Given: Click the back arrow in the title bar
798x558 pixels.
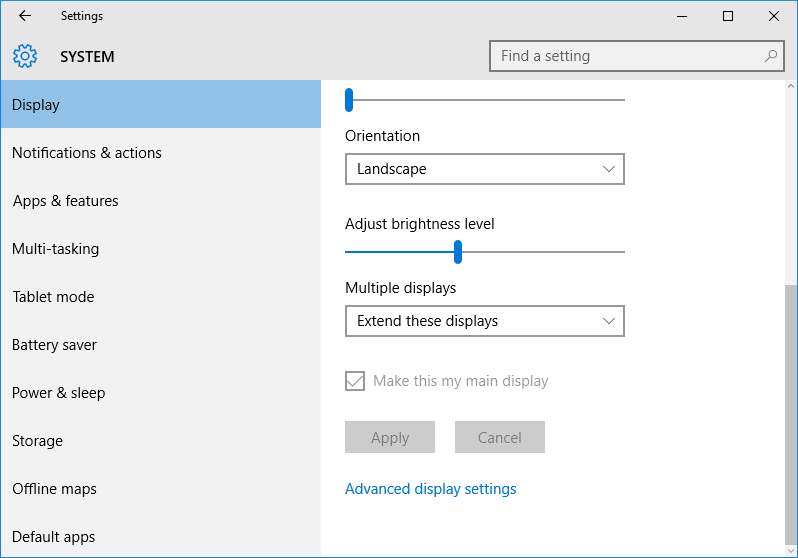Looking at the screenshot, I should coord(25,16).
